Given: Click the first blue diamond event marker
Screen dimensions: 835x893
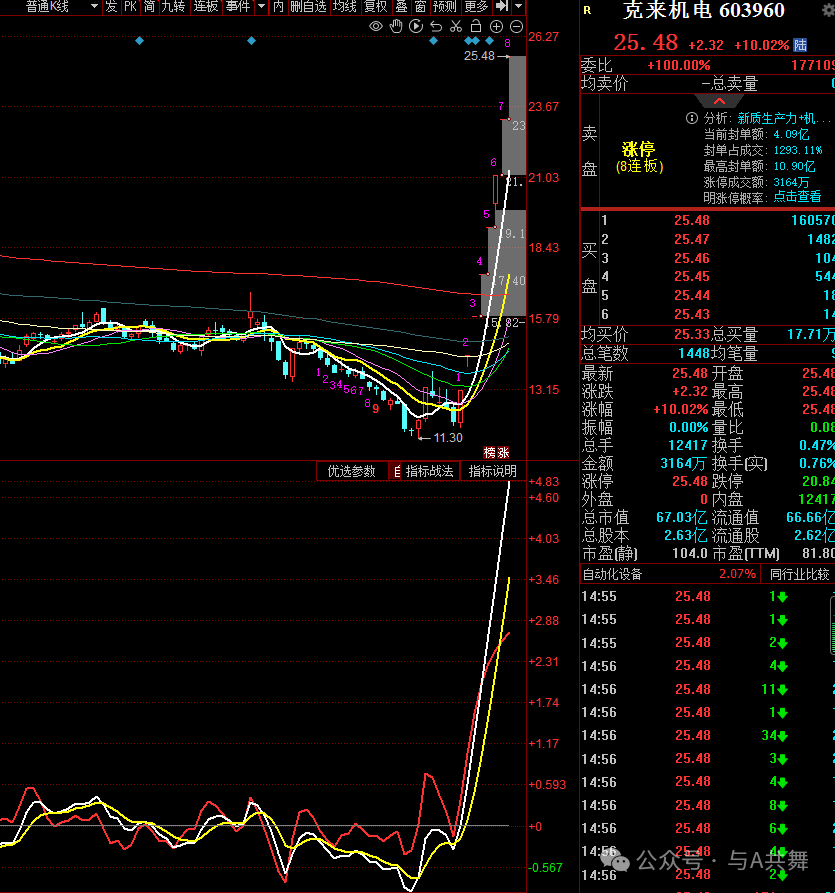Looking at the screenshot, I should click(140, 40).
